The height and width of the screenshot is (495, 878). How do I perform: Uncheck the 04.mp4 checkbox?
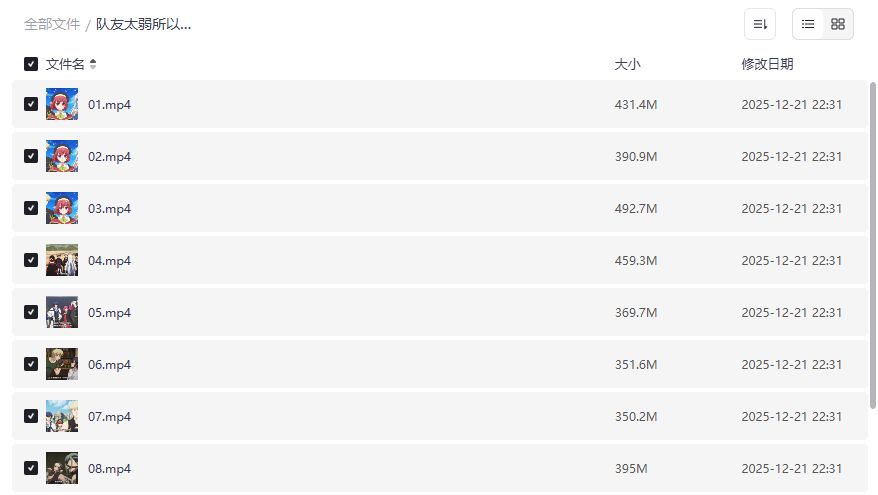click(31, 260)
